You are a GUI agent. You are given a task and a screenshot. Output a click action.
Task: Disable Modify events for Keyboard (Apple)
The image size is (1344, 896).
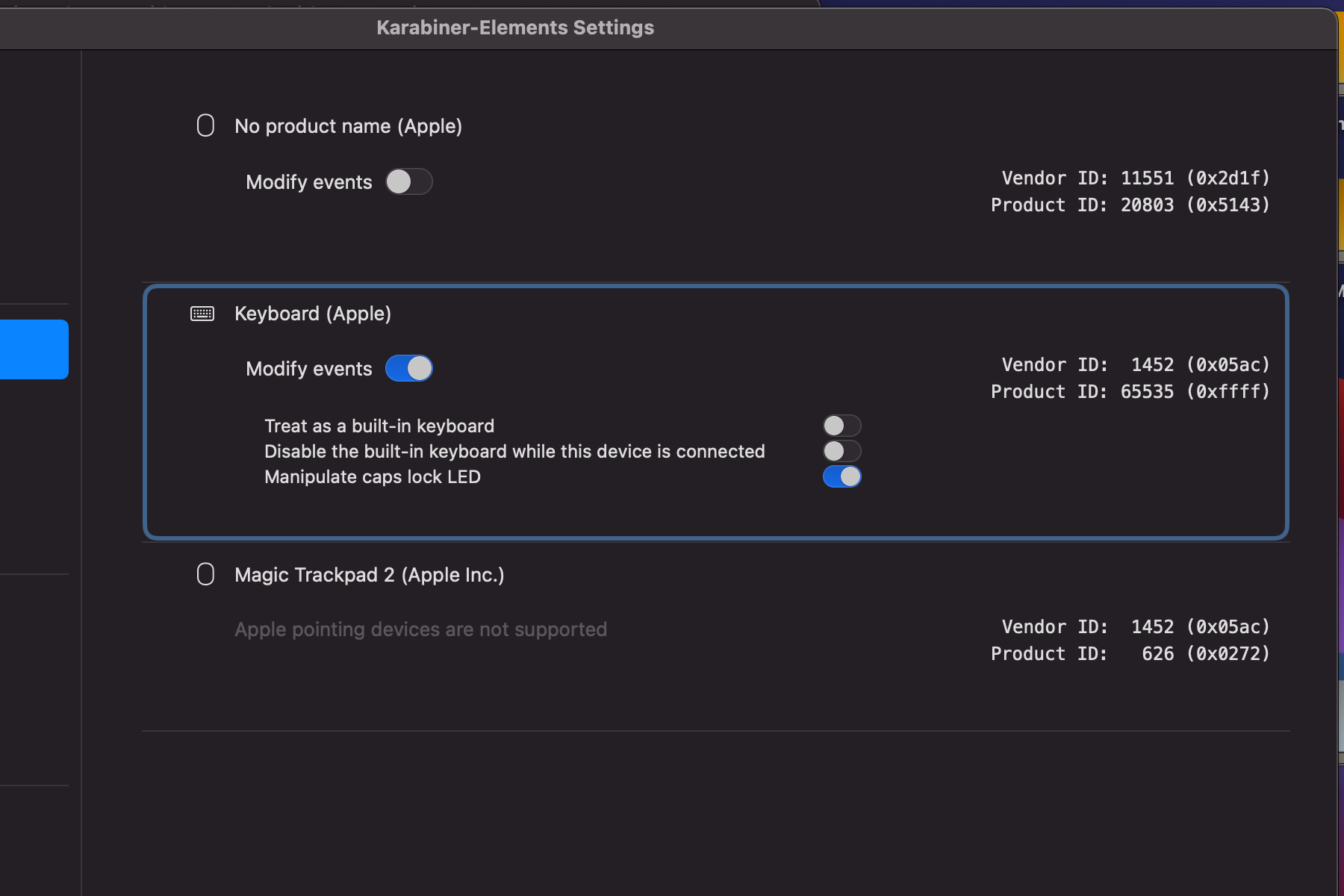click(408, 368)
